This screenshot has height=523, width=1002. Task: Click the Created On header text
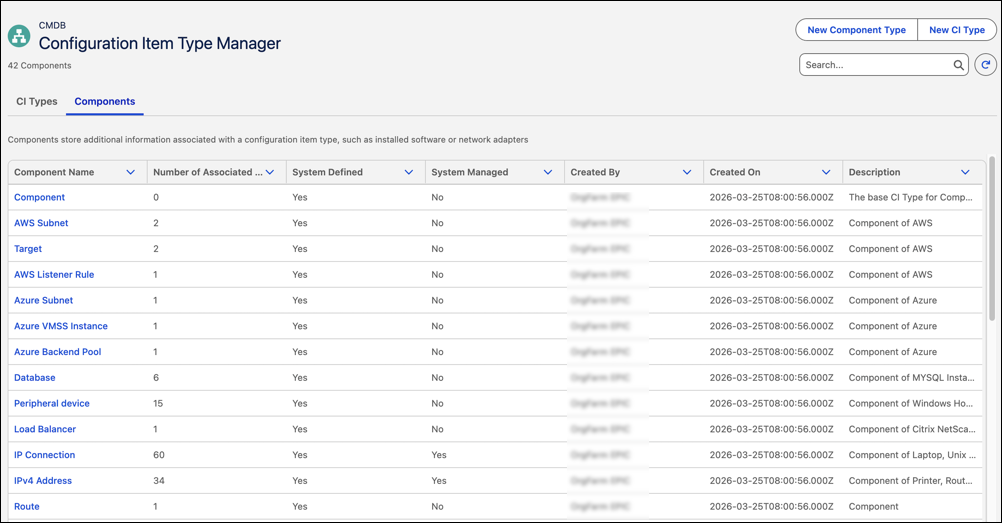pos(735,172)
